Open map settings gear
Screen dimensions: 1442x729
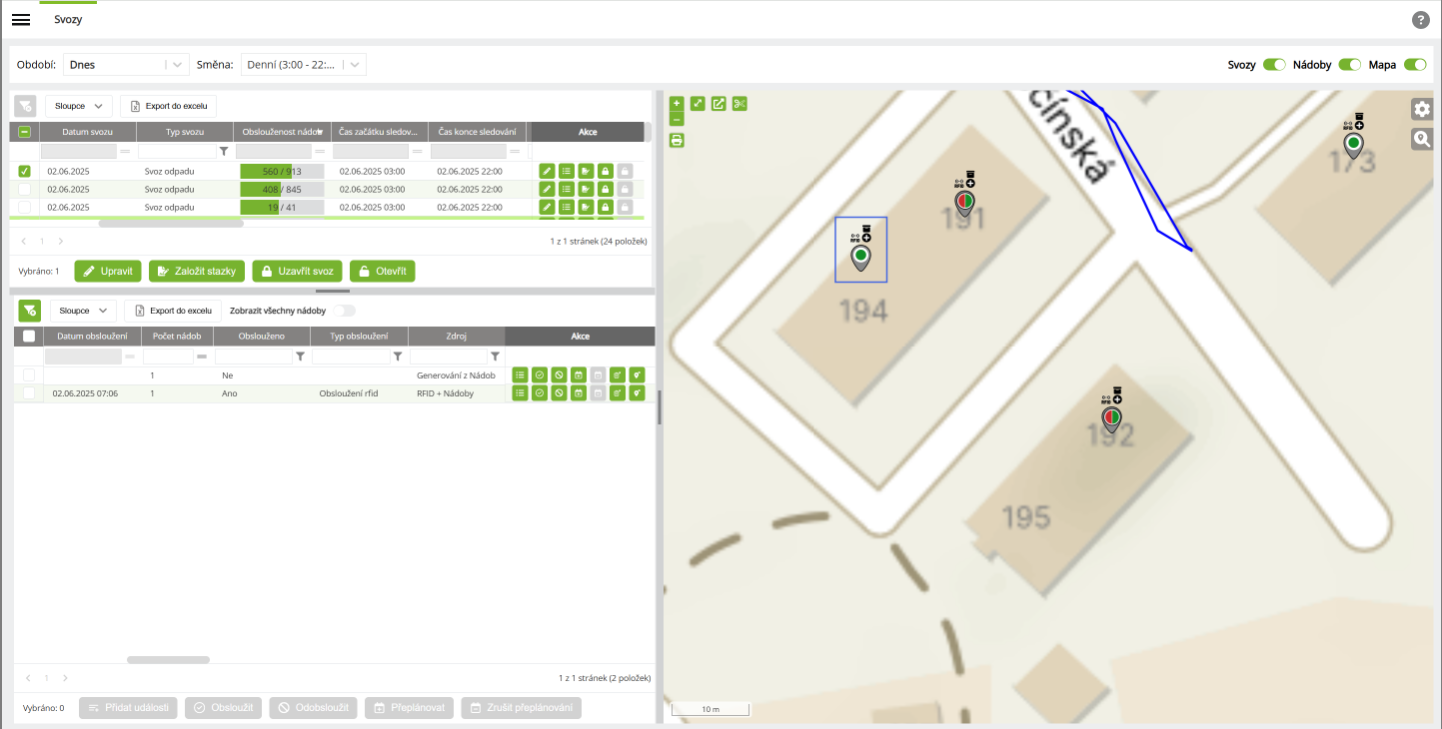[x=1422, y=109]
